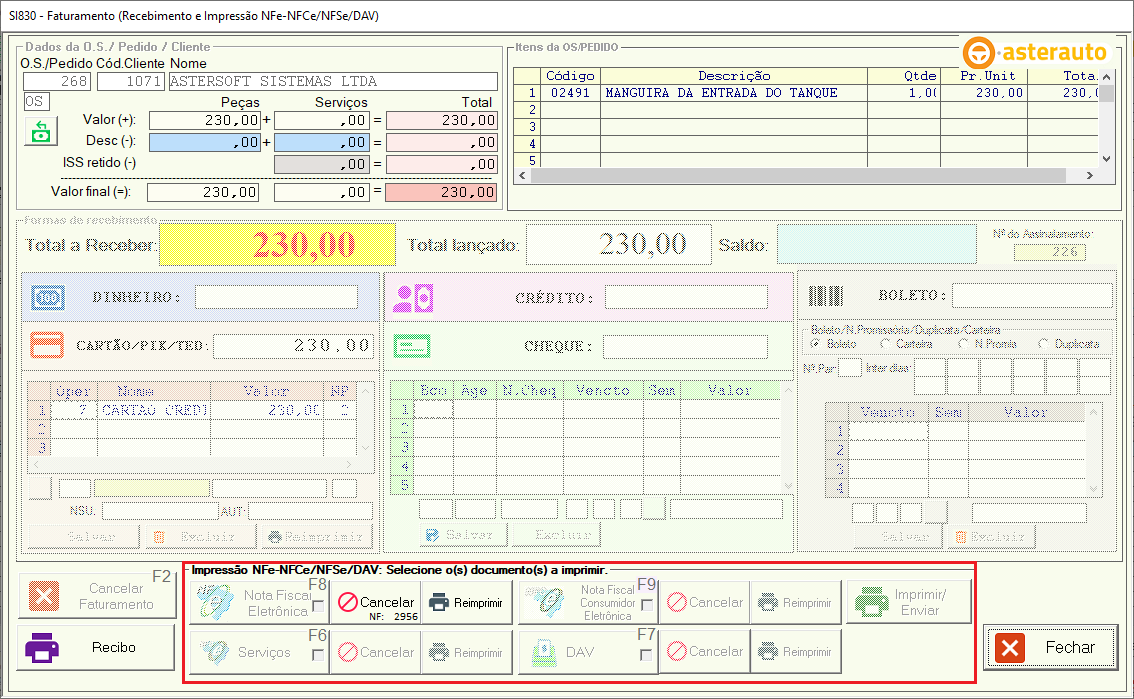Close the window with the Fechar button
This screenshot has width=1134, height=699.
click(x=1050, y=648)
